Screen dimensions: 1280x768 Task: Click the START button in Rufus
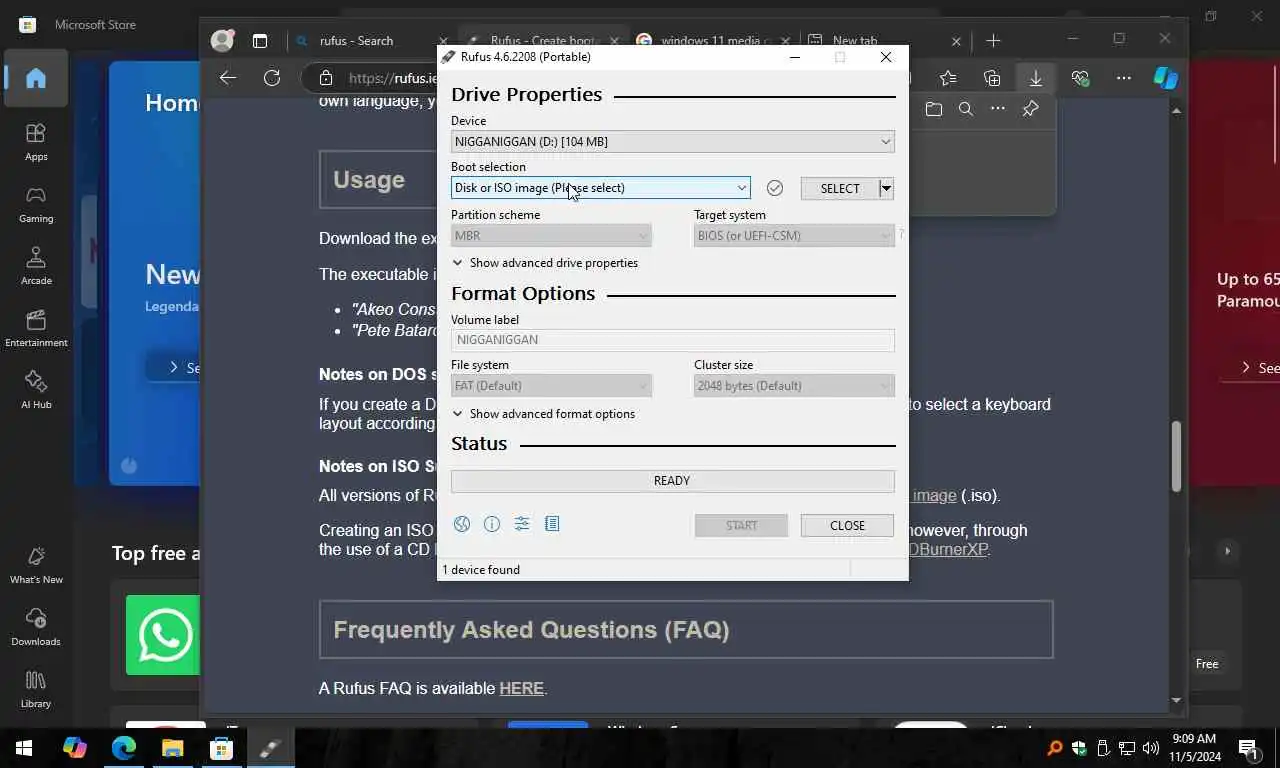tap(741, 525)
